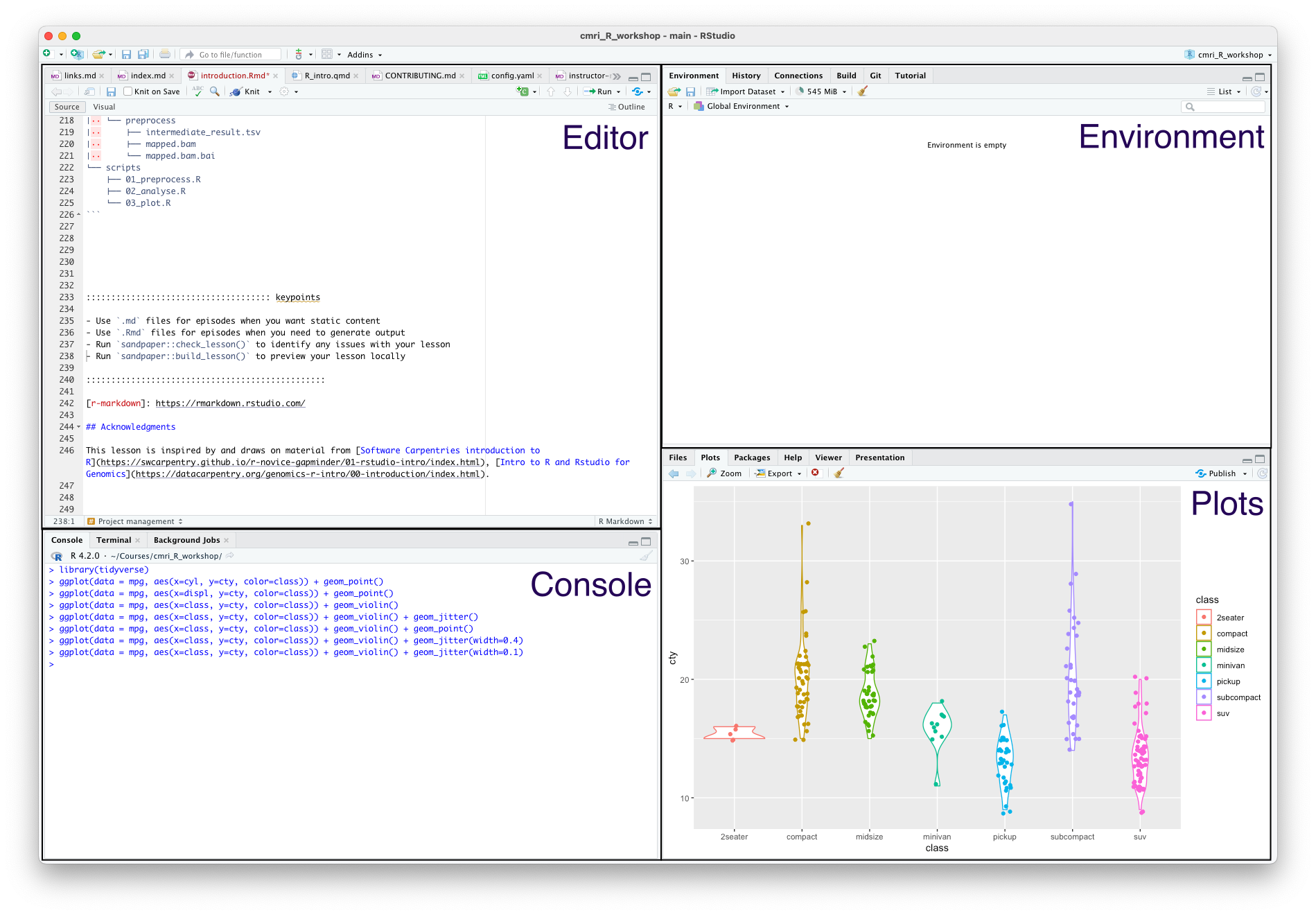Clear the console with the broom icon
Viewport: 1316px width, 915px height.
(x=646, y=555)
